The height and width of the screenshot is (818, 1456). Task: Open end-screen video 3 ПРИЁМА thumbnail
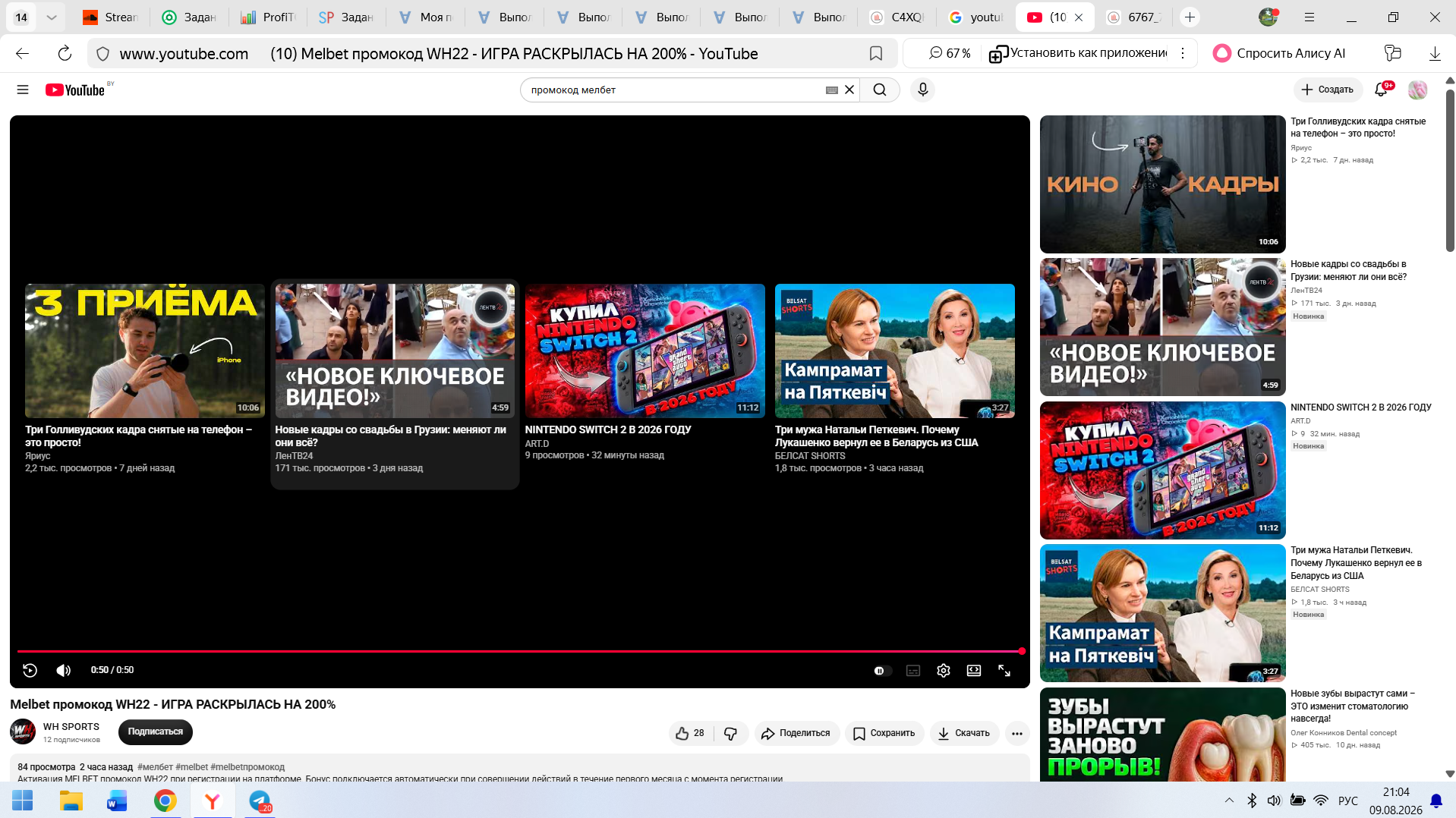click(x=145, y=351)
